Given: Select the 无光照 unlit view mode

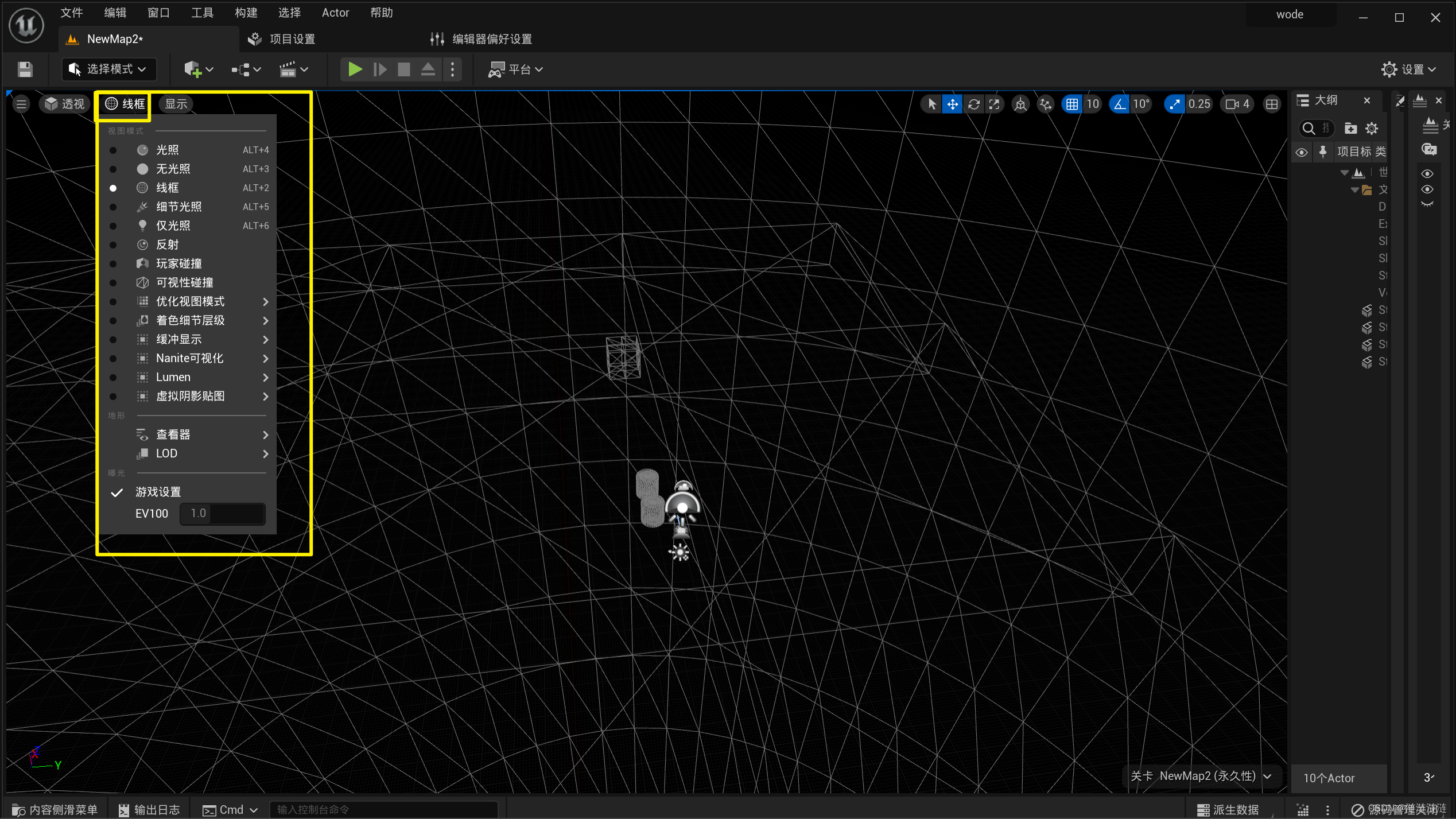Looking at the screenshot, I should [x=173, y=169].
